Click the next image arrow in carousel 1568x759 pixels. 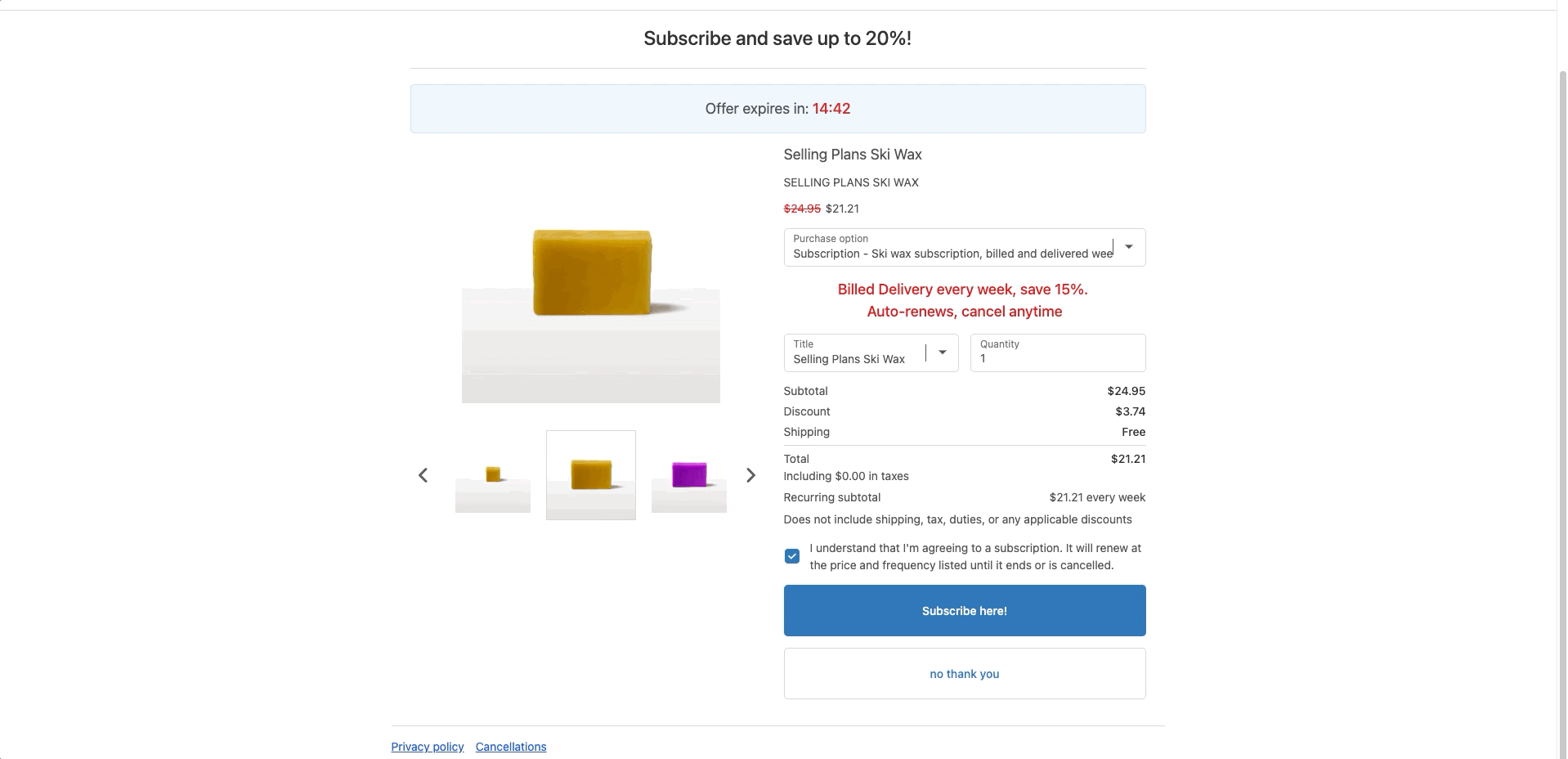pyautogui.click(x=750, y=475)
